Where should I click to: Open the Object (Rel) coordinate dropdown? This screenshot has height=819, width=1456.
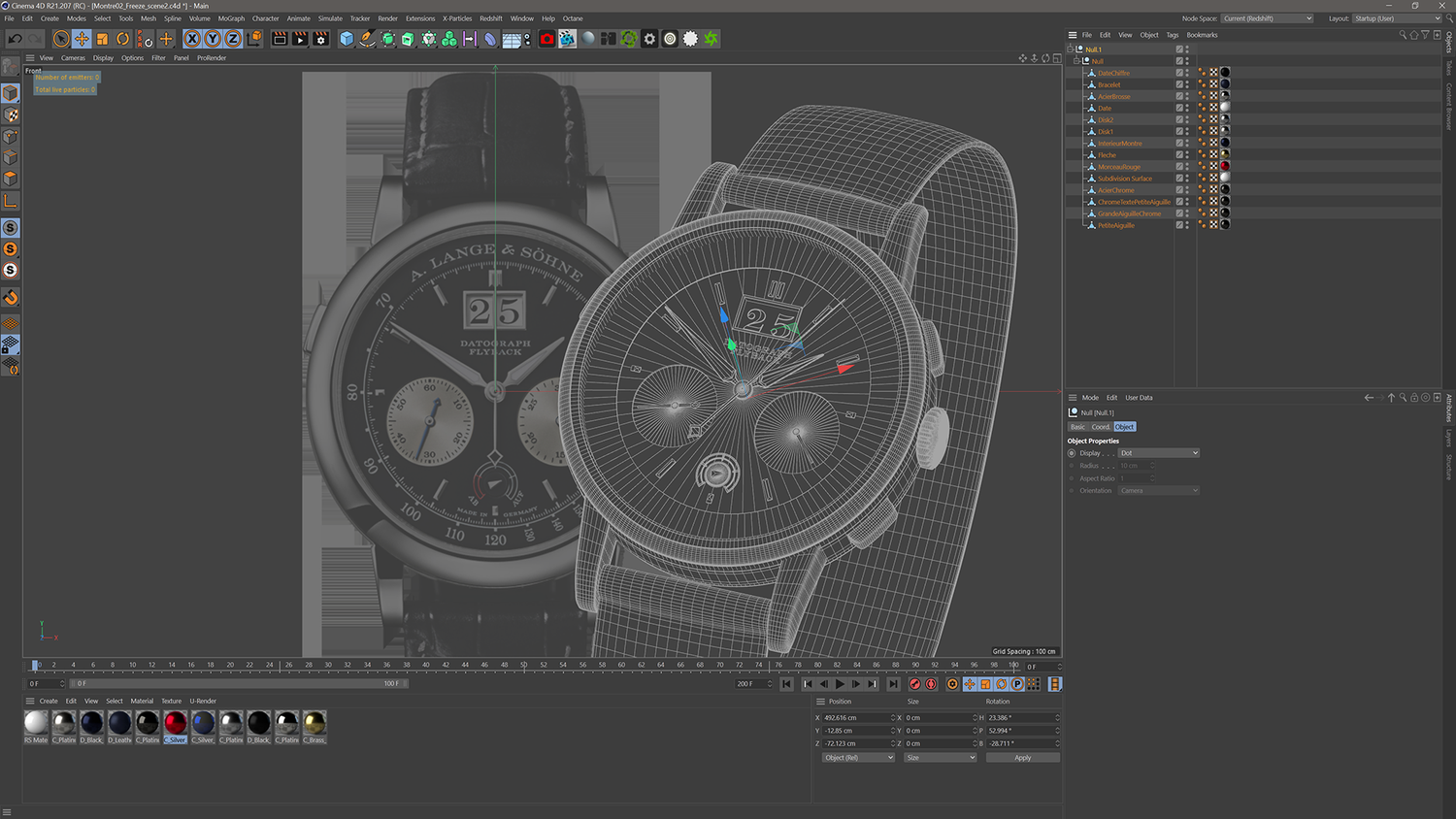(858, 757)
